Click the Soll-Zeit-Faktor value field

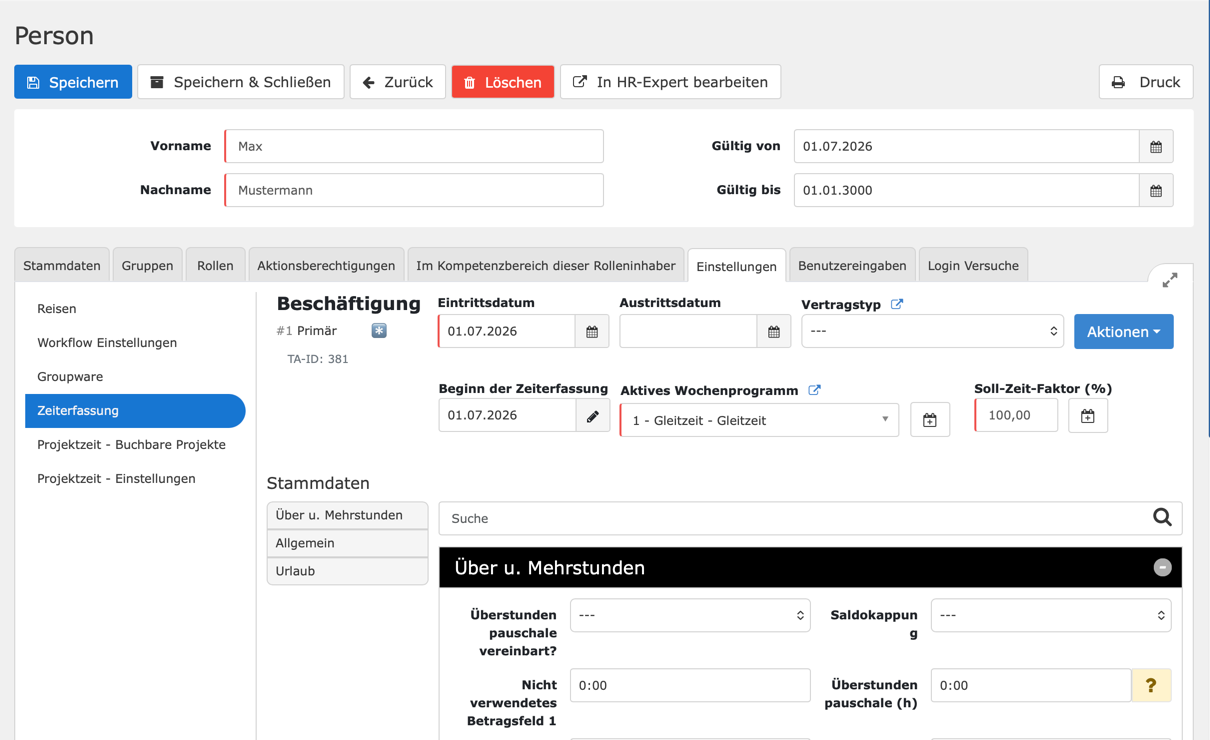[x=1016, y=415]
